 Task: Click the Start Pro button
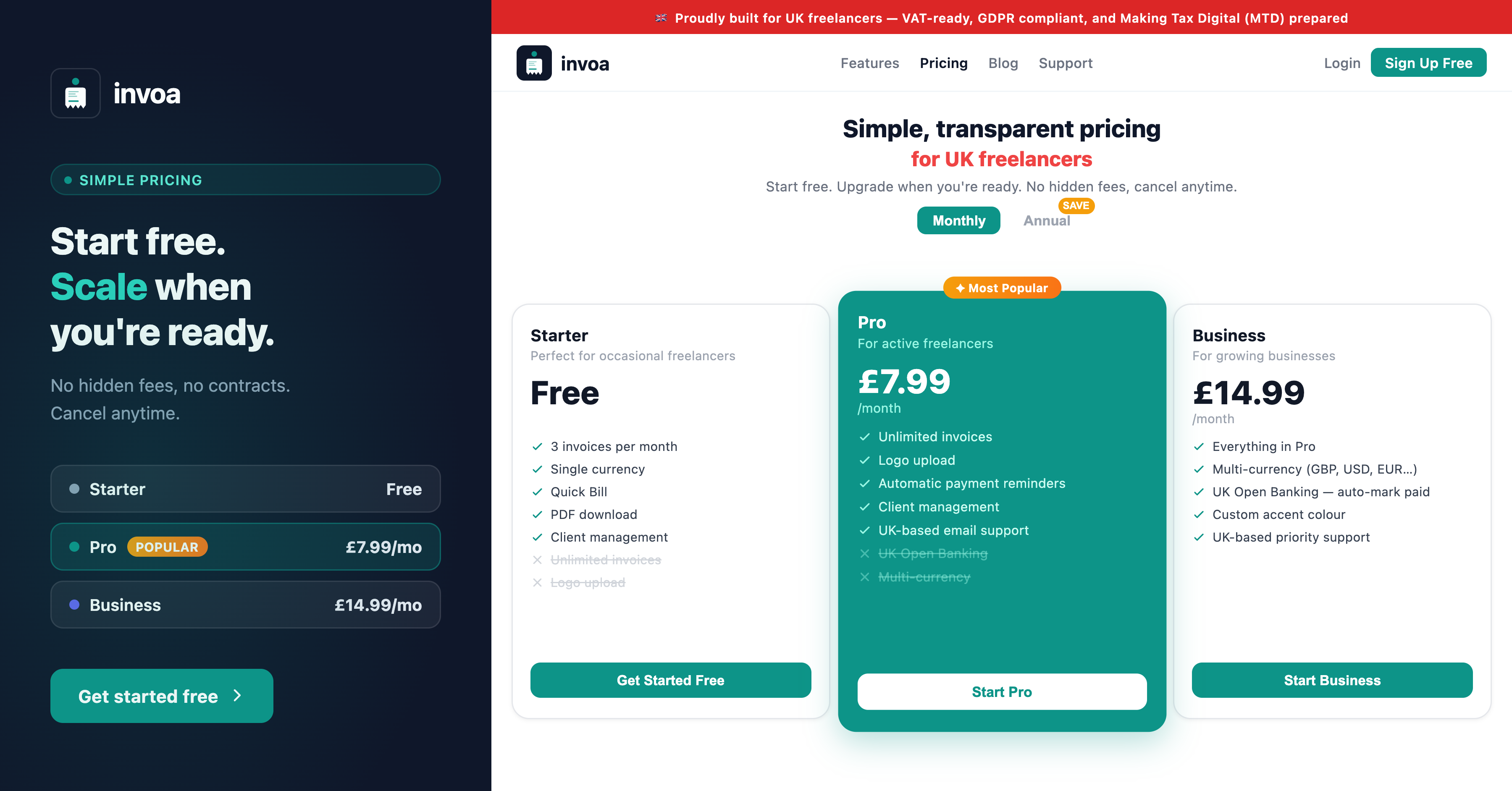[1001, 692]
